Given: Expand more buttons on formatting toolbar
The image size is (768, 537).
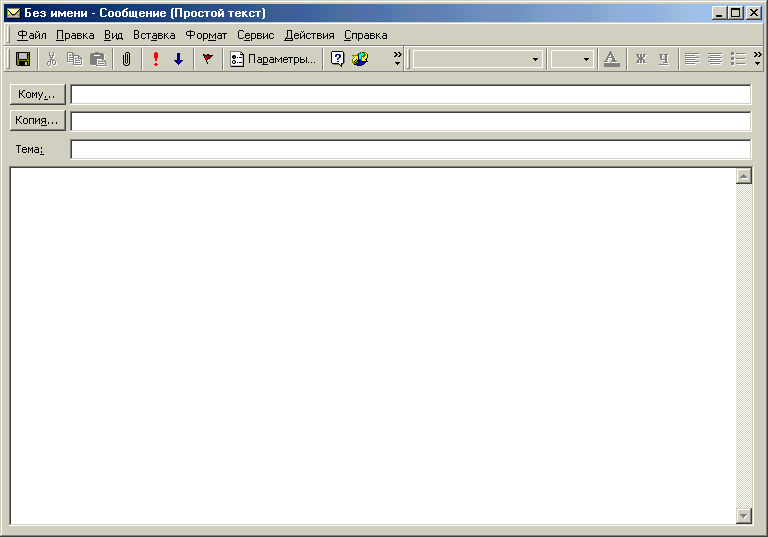Looking at the screenshot, I should pos(758,59).
